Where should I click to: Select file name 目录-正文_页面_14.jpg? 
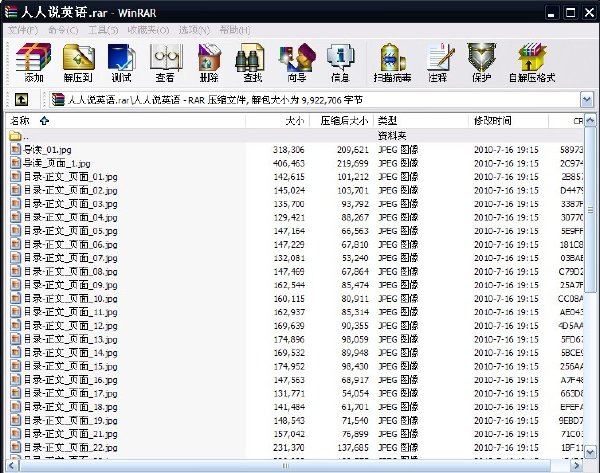point(70,353)
